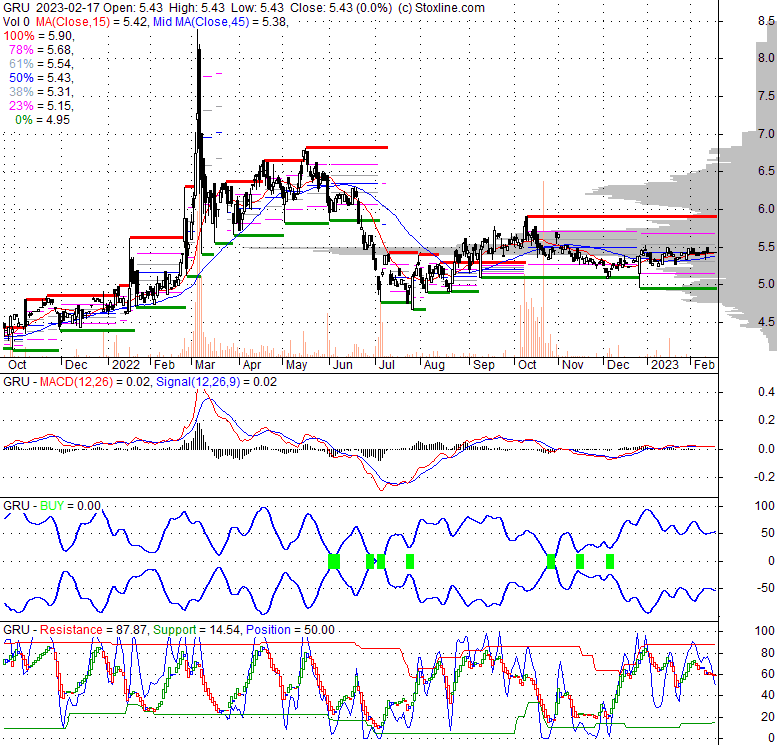Select the date 2023-02-17 in header

coord(70,7)
